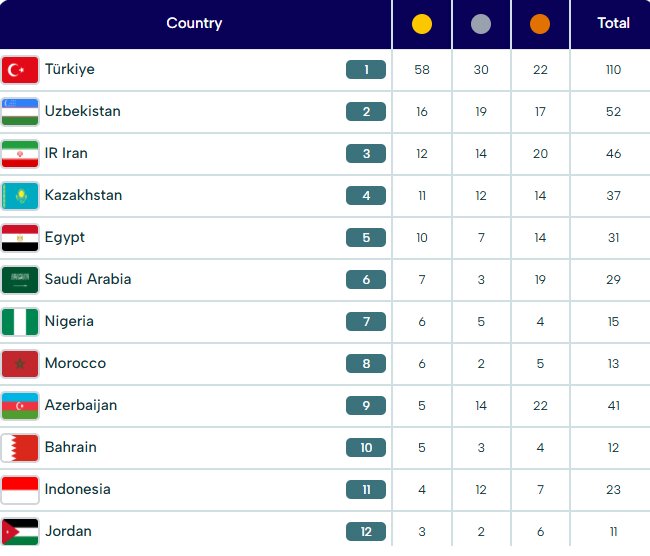Image resolution: width=650 pixels, height=556 pixels.
Task: Click the silver medal column header
Action: (x=481, y=24)
